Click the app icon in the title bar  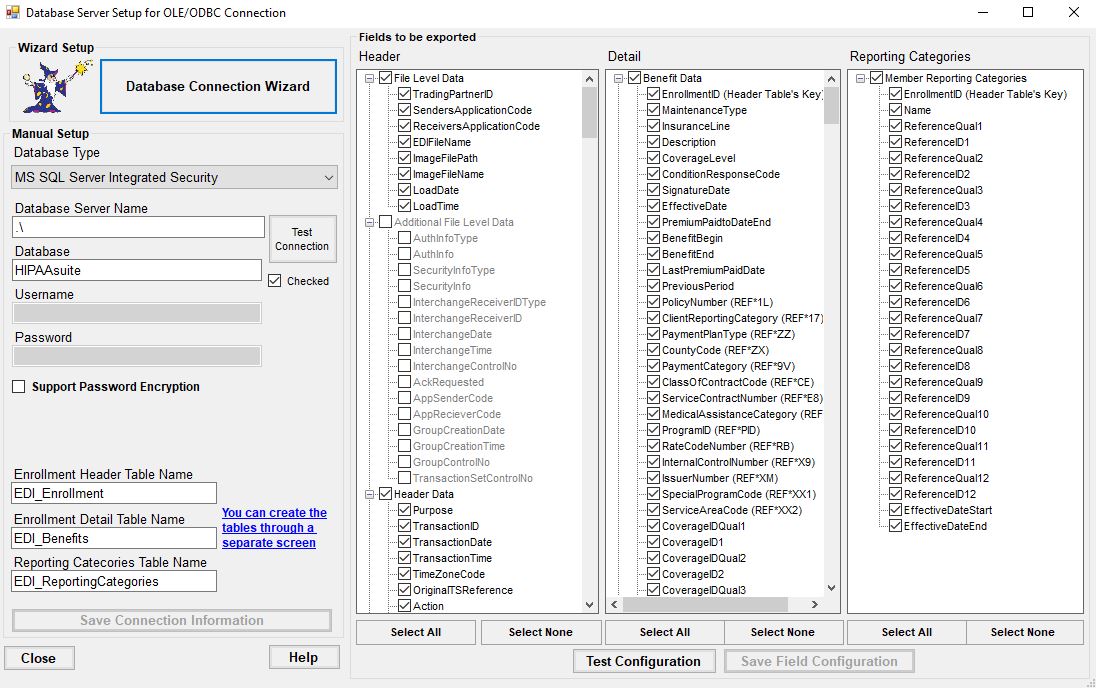[13, 13]
